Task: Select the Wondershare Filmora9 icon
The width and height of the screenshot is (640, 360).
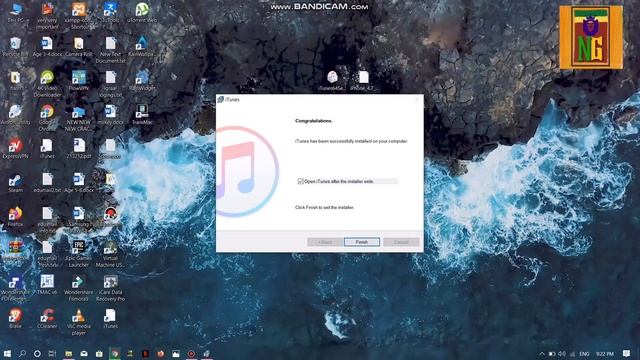Action: 79,288
